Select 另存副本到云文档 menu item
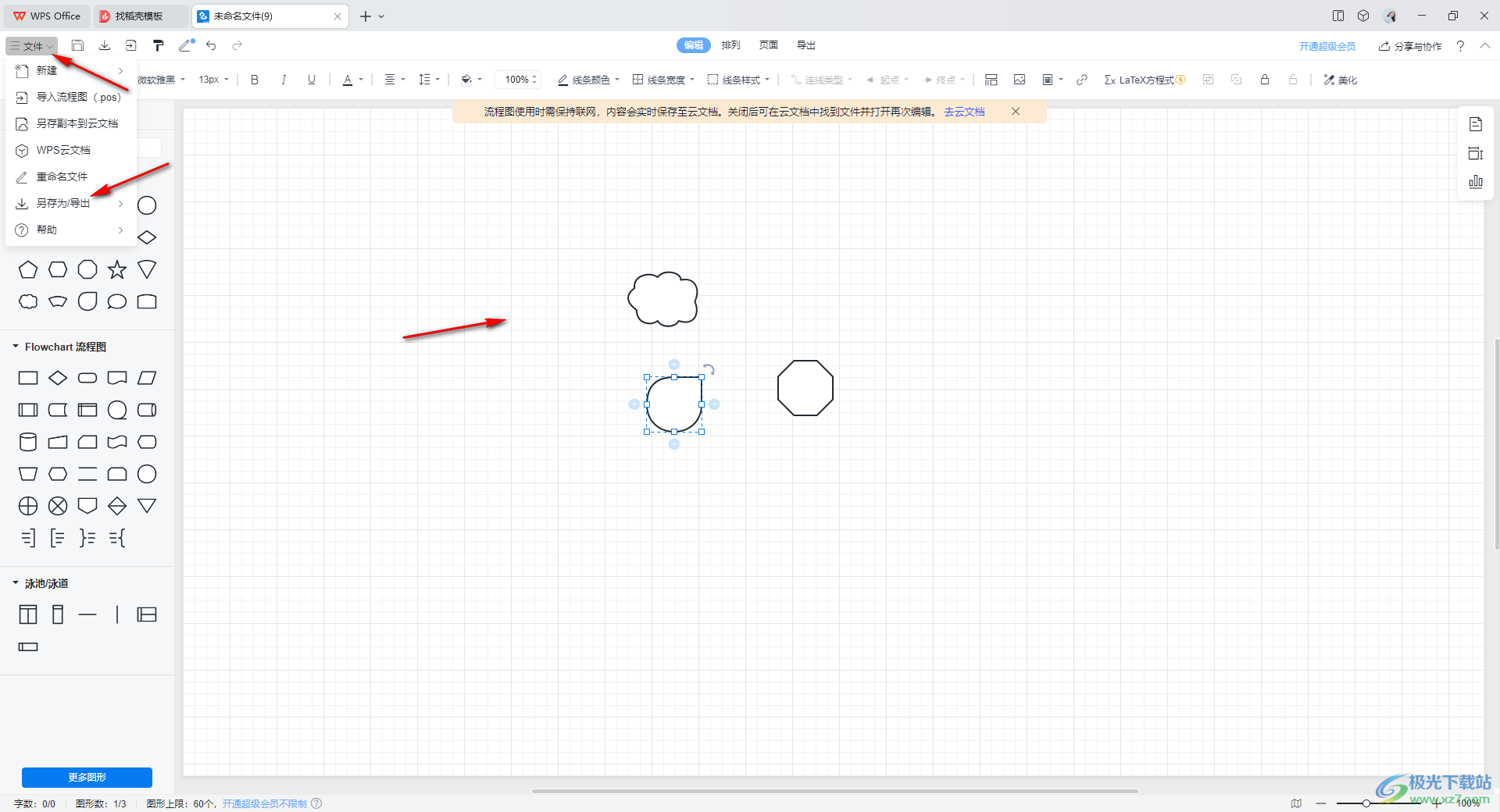Viewport: 1500px width, 812px height. [71, 123]
